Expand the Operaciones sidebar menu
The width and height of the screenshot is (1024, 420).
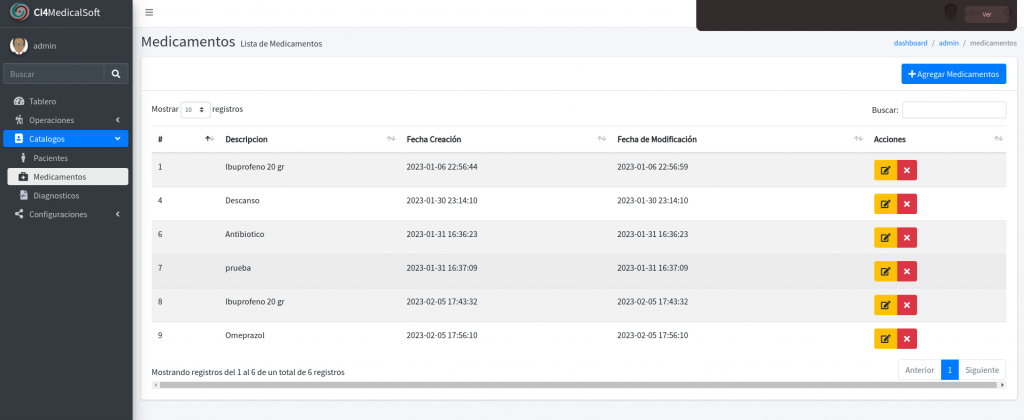(66, 120)
